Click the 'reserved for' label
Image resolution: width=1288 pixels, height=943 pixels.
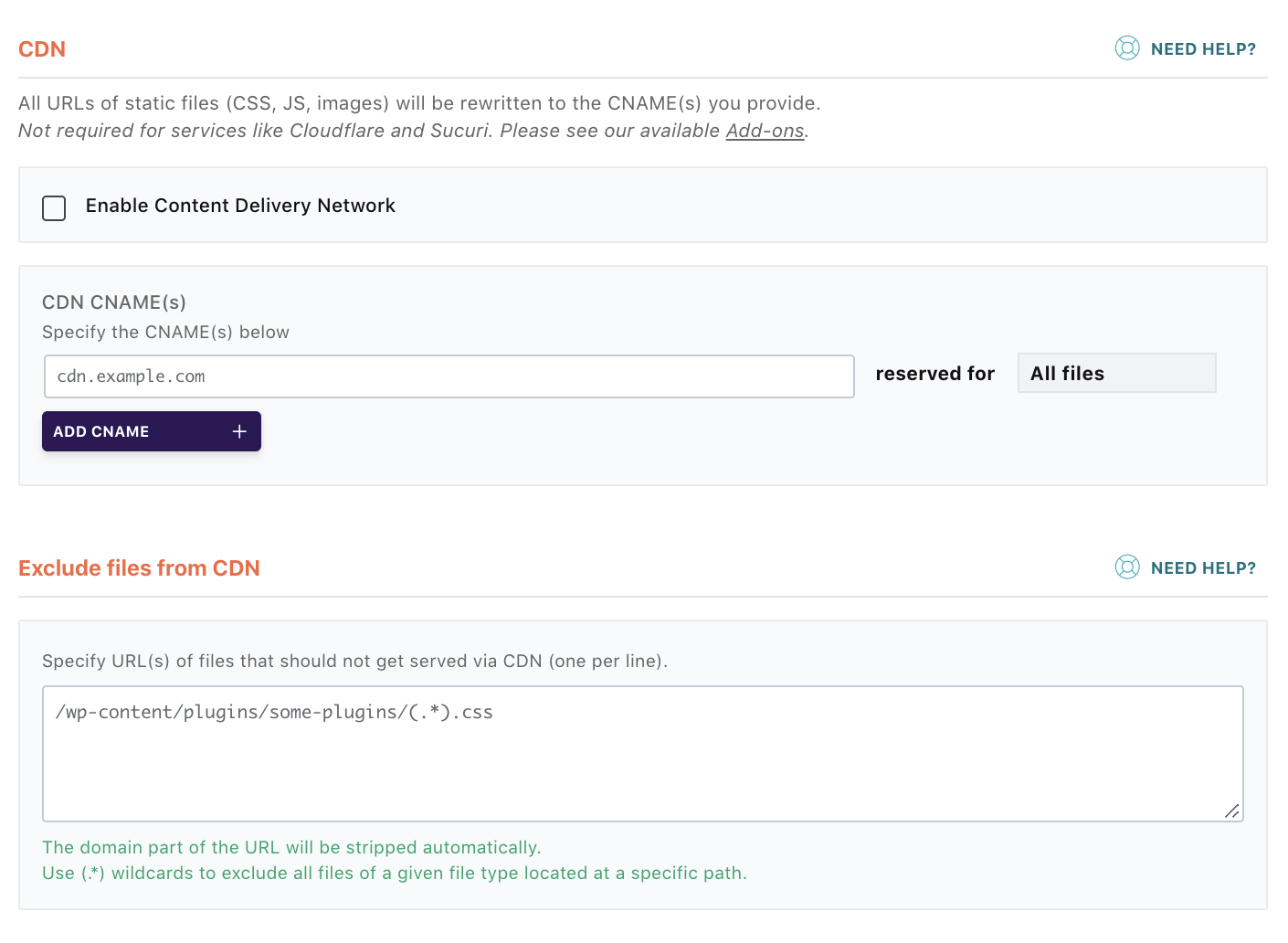click(934, 374)
